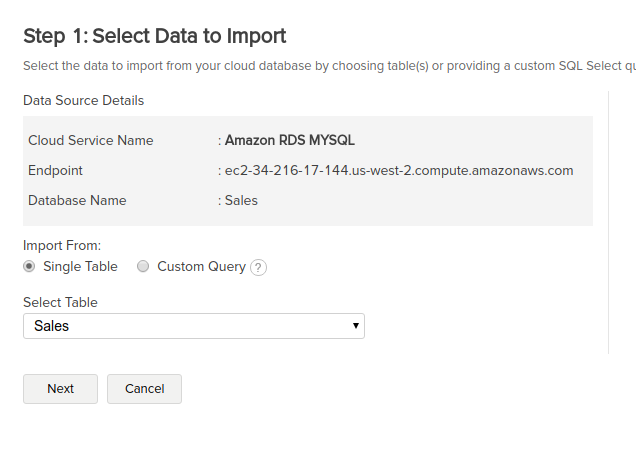The image size is (636, 450).
Task: Click the 'Custom Query' option label
Action: tap(202, 267)
